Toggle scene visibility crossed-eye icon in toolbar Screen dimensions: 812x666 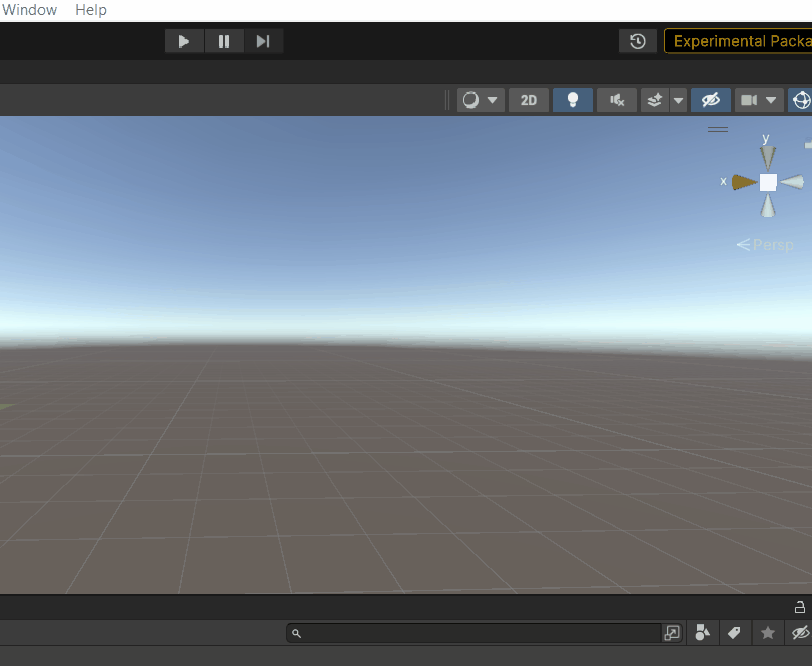(x=711, y=100)
